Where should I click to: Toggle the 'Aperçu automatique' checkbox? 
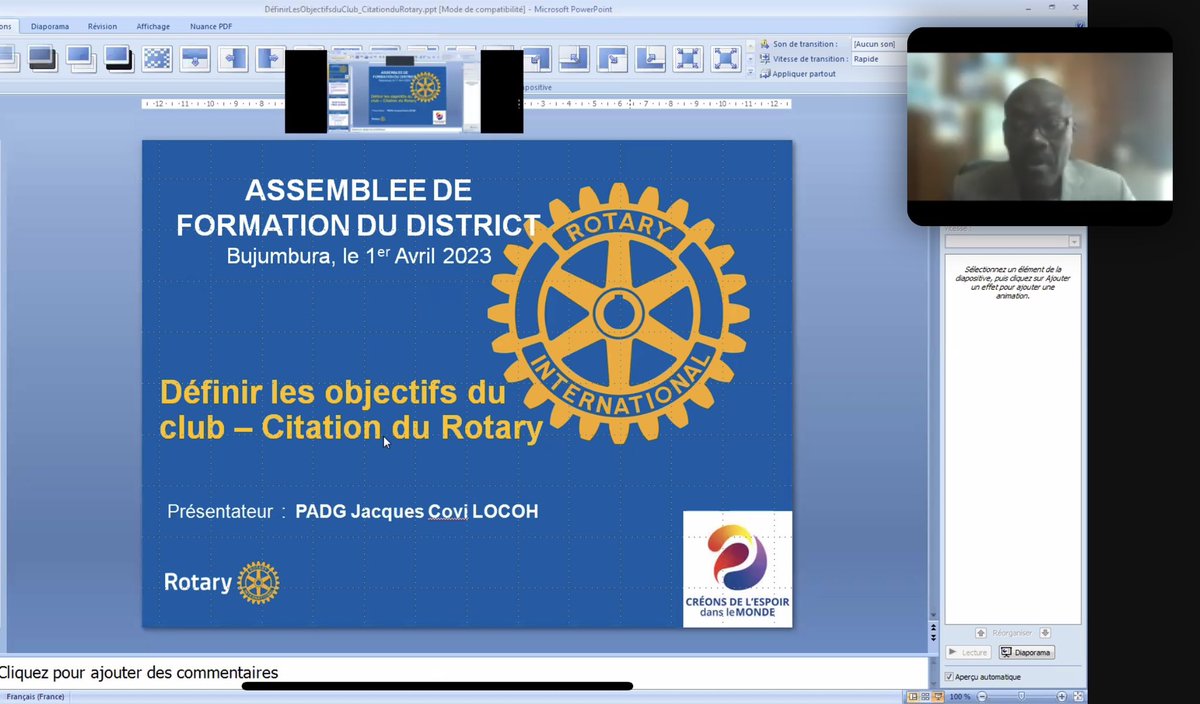coord(950,677)
